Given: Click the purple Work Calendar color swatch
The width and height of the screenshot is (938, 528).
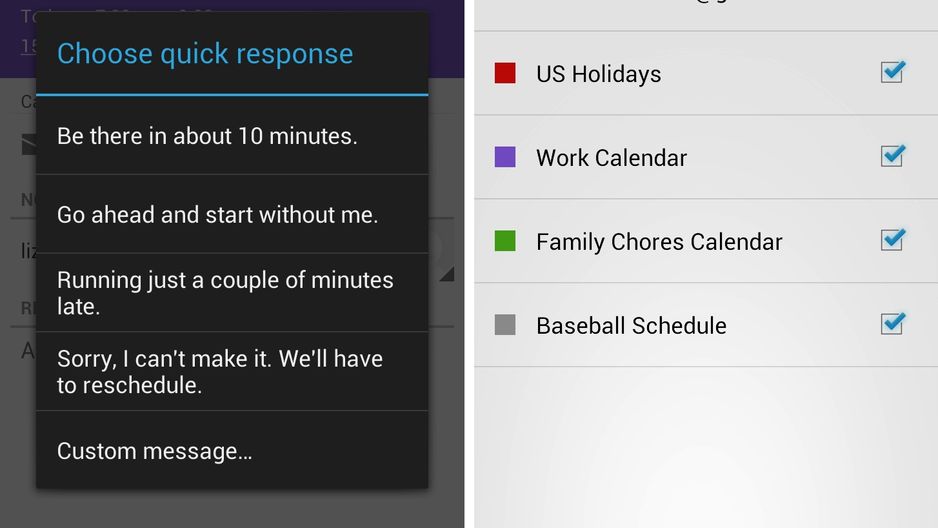Looking at the screenshot, I should [505, 157].
